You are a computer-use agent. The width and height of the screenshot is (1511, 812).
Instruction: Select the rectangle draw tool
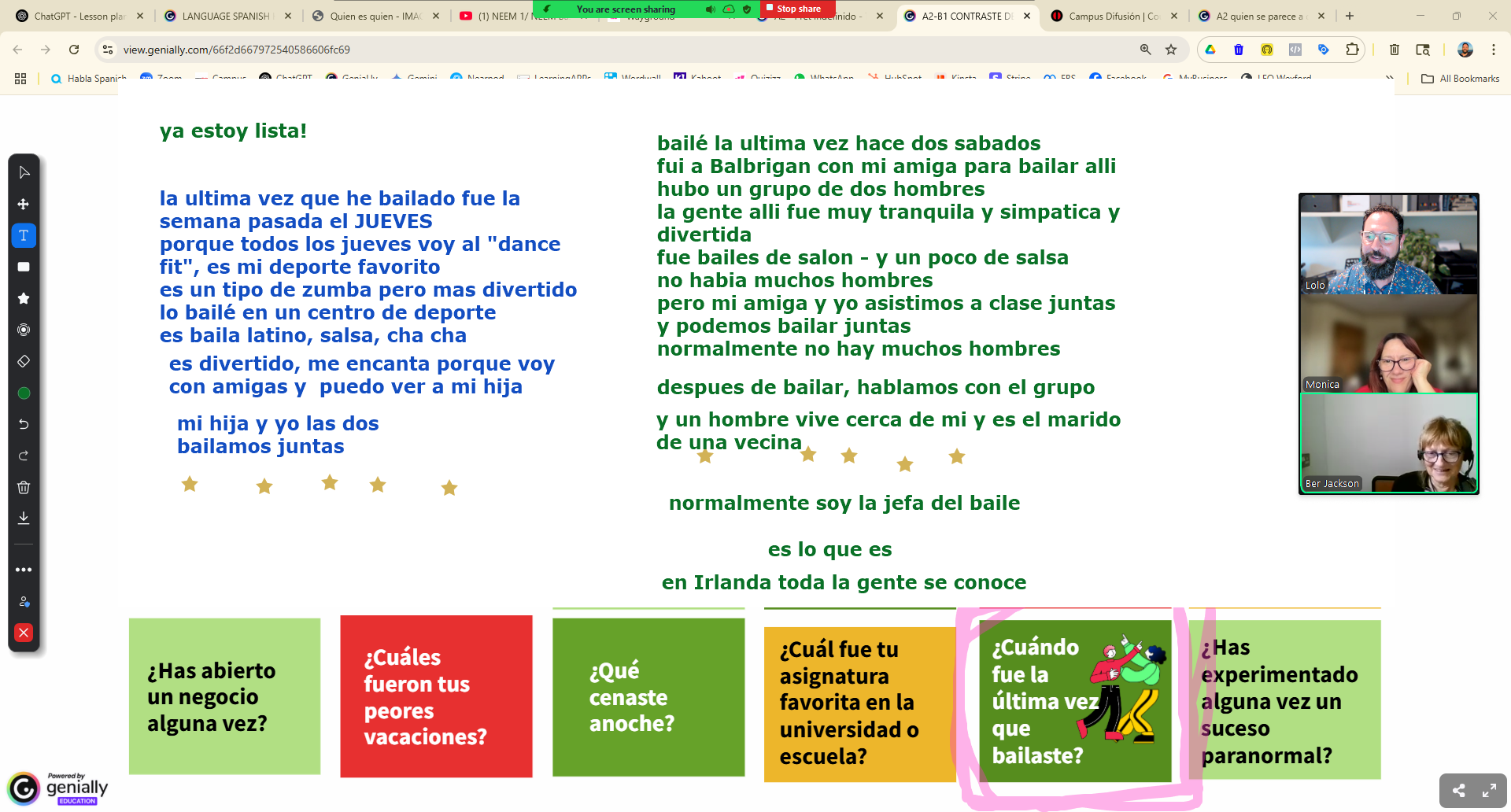24,267
